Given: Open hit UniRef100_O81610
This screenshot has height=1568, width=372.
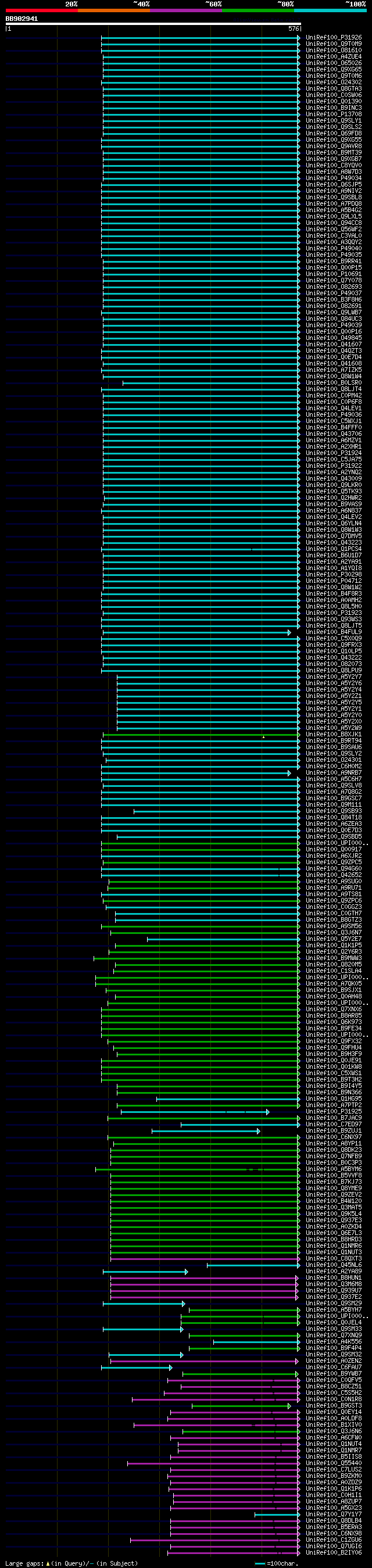Looking at the screenshot, I should click(x=334, y=50).
